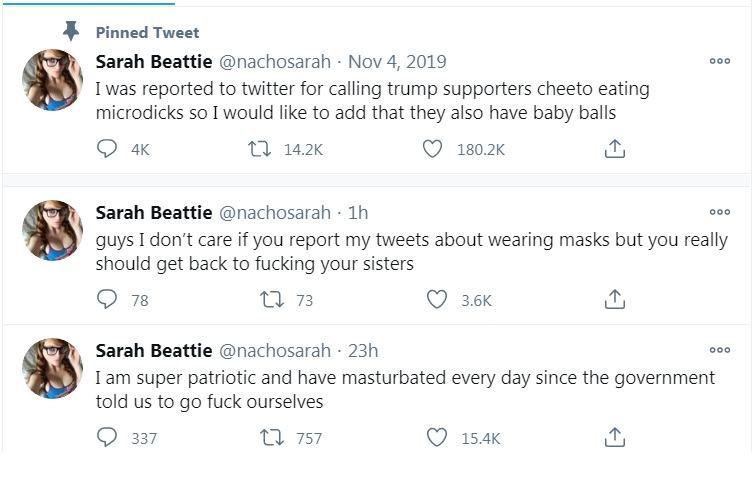Open the more options menu on the 23h tweet
The width and height of the screenshot is (752, 500).
[x=719, y=350]
